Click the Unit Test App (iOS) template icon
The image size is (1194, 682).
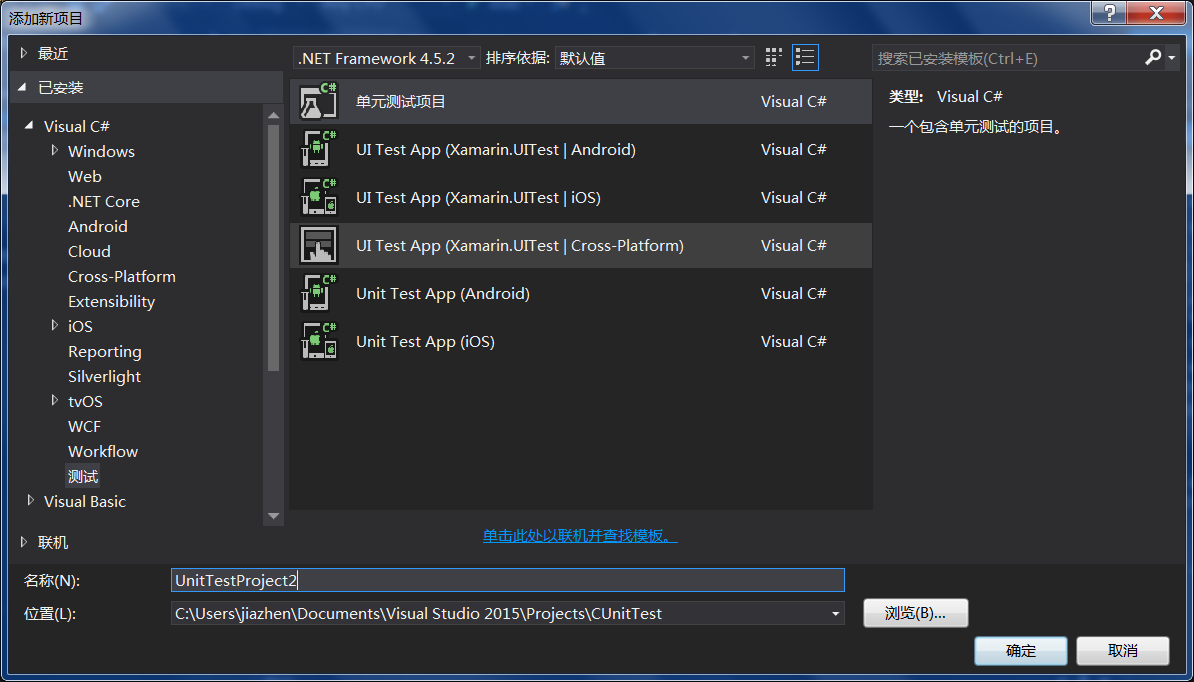click(318, 341)
